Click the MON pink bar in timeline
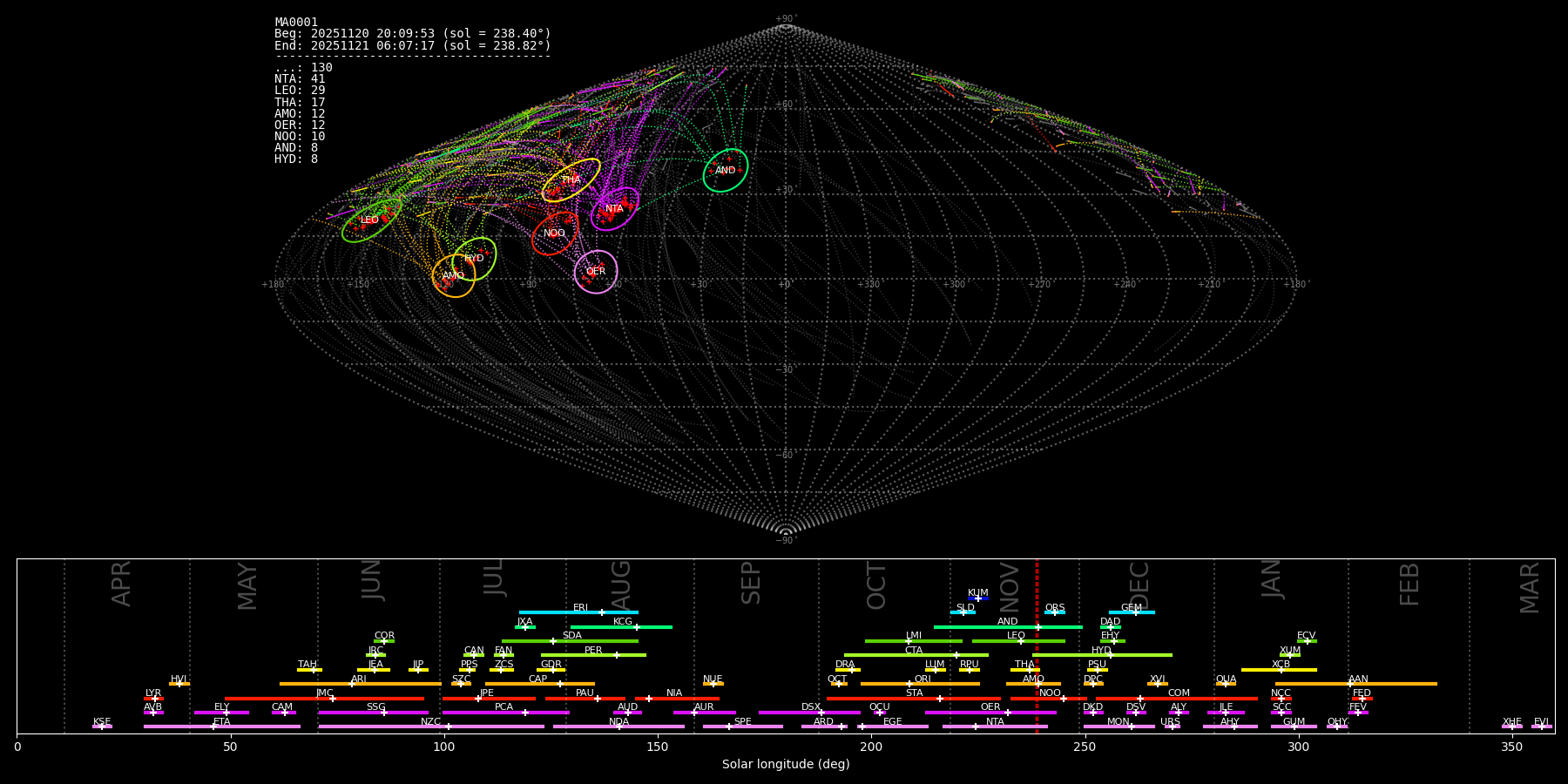Image resolution: width=1568 pixels, height=784 pixels. point(1119,727)
